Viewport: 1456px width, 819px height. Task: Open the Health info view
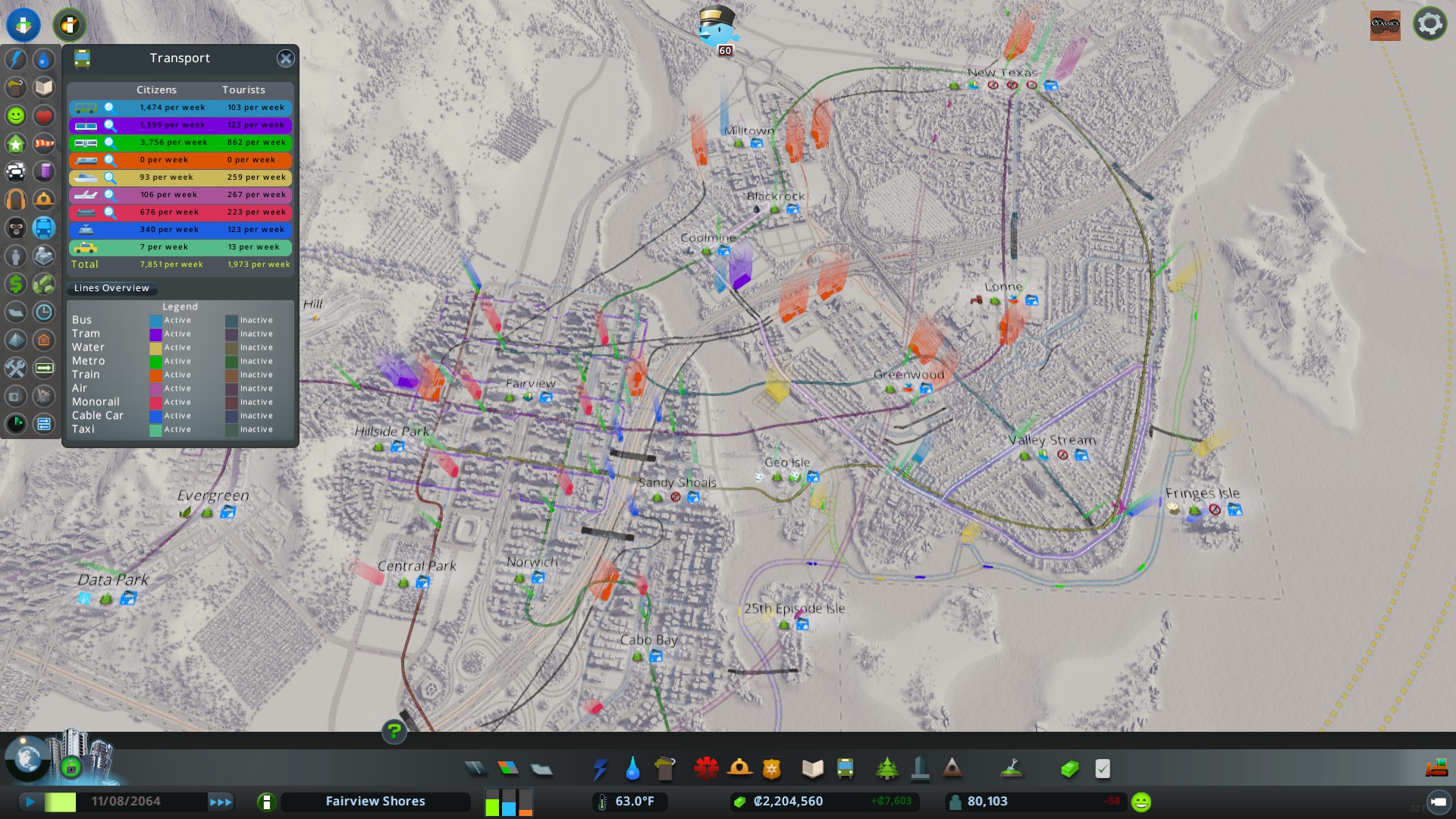(44, 115)
